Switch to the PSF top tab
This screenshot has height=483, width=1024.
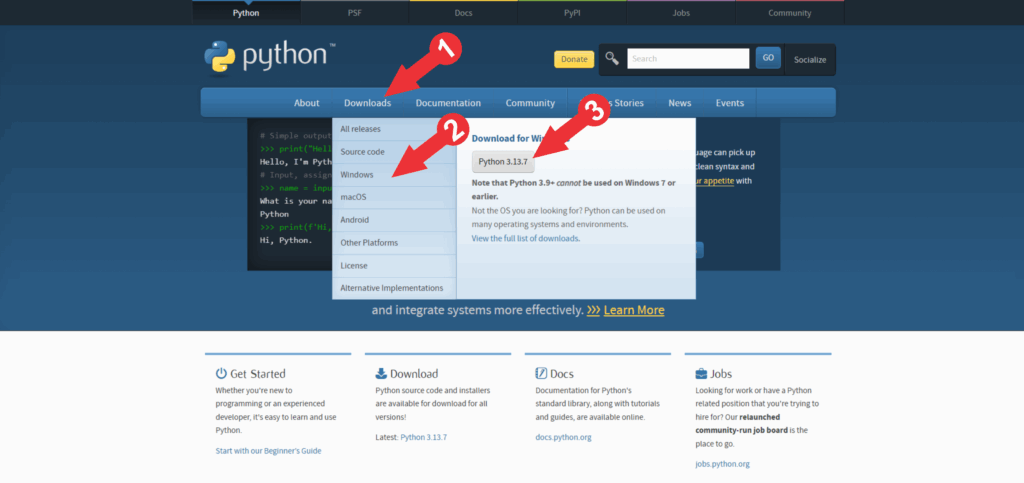tap(353, 13)
